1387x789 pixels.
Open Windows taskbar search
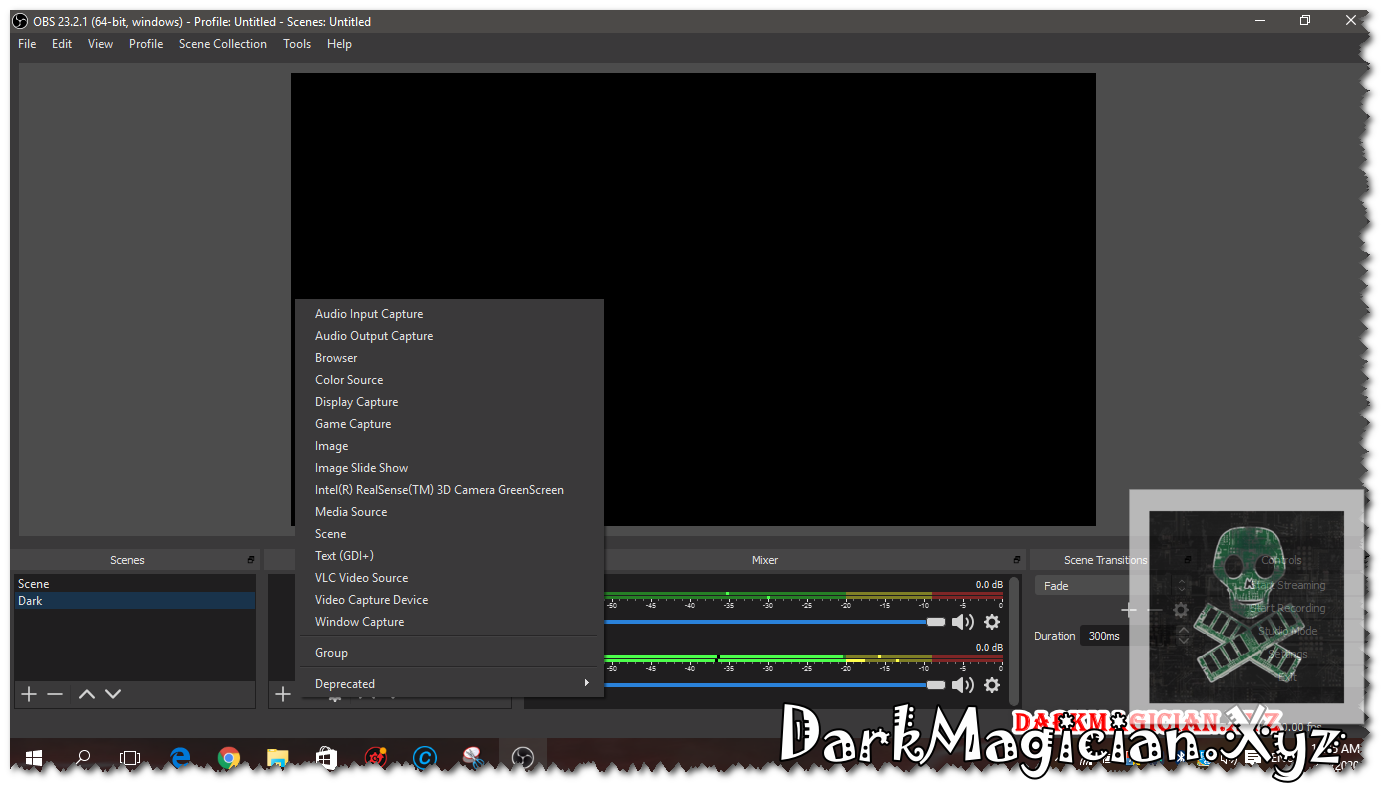point(83,759)
